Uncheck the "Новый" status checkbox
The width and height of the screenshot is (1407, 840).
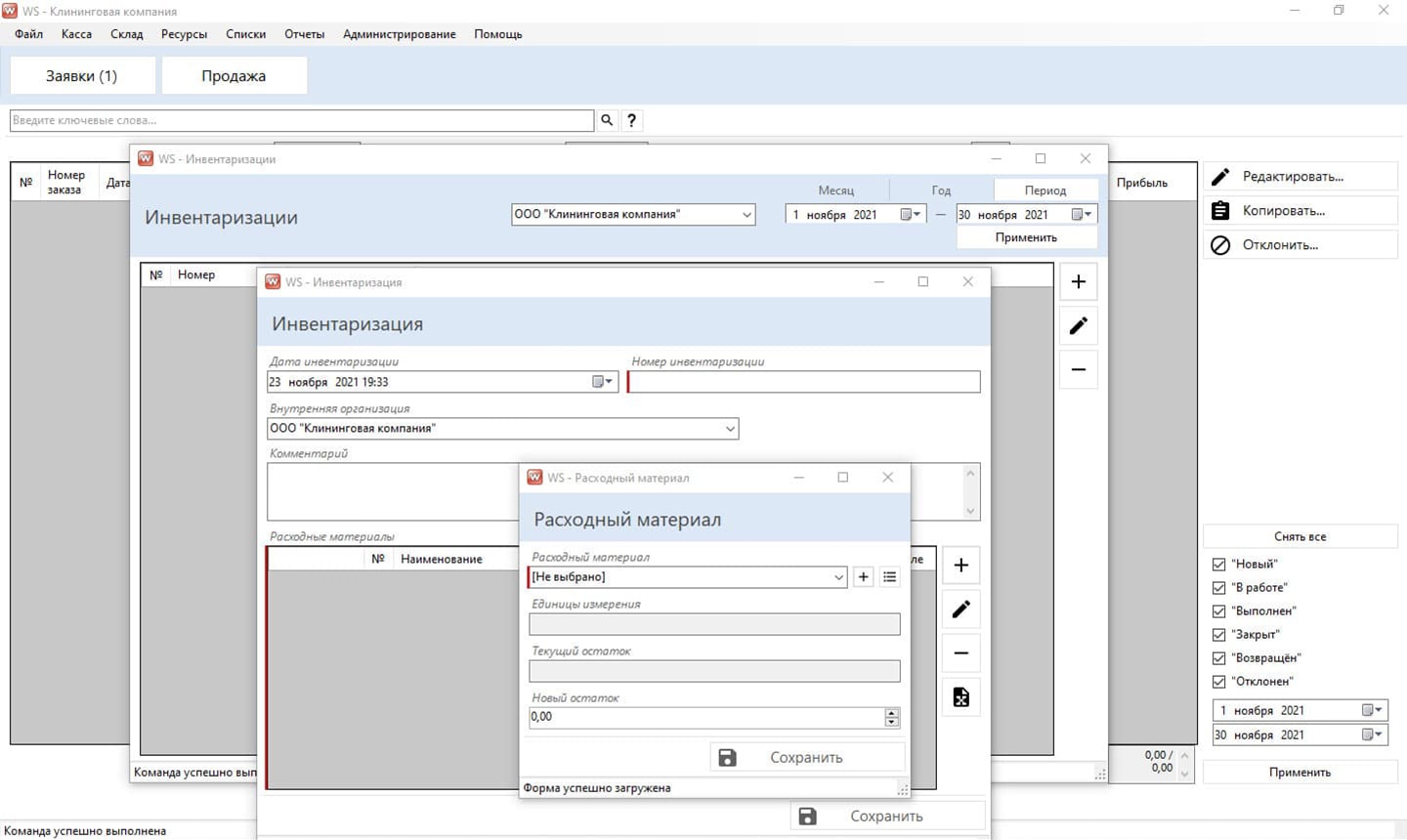(x=1218, y=565)
